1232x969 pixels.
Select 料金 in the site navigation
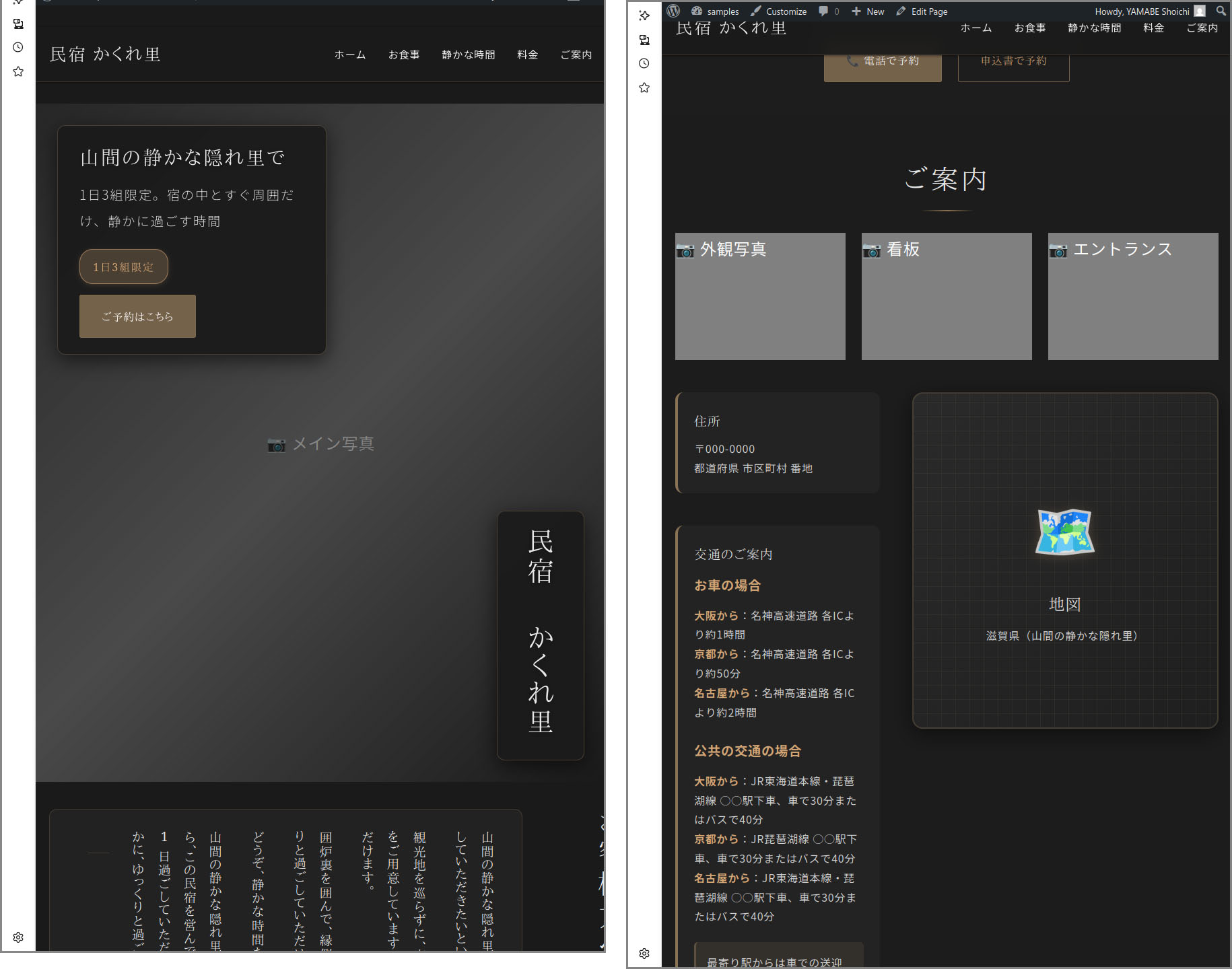click(x=1153, y=28)
